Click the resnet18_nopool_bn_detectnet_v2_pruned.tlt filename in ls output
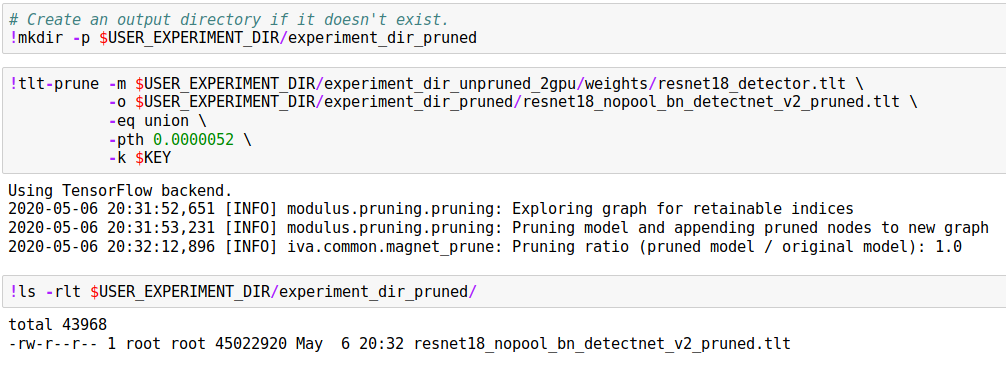The image size is (1006, 365). tap(602, 344)
